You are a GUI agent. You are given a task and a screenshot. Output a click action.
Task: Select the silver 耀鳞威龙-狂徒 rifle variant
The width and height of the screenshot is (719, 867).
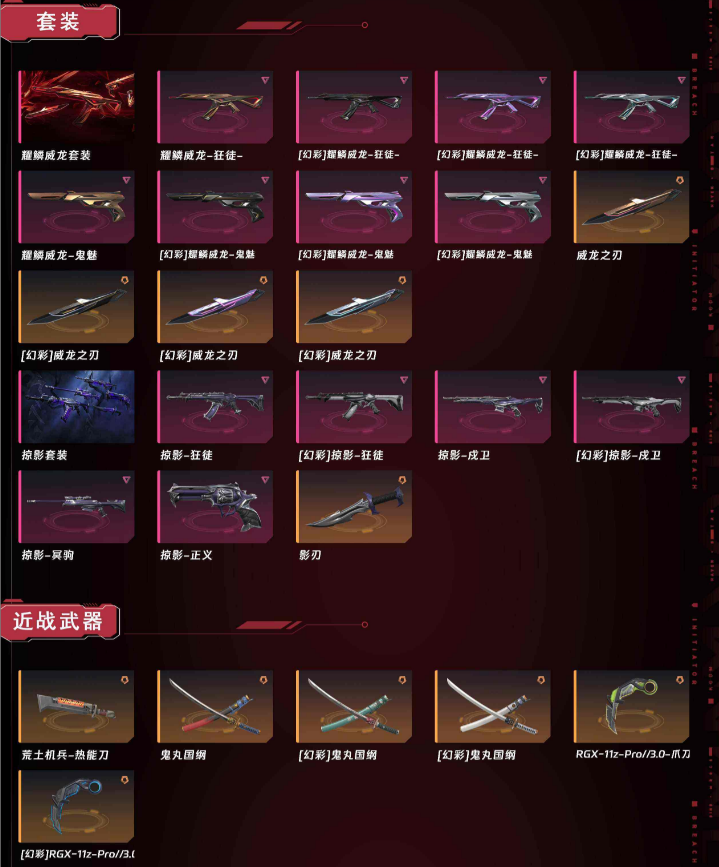[x=632, y=107]
